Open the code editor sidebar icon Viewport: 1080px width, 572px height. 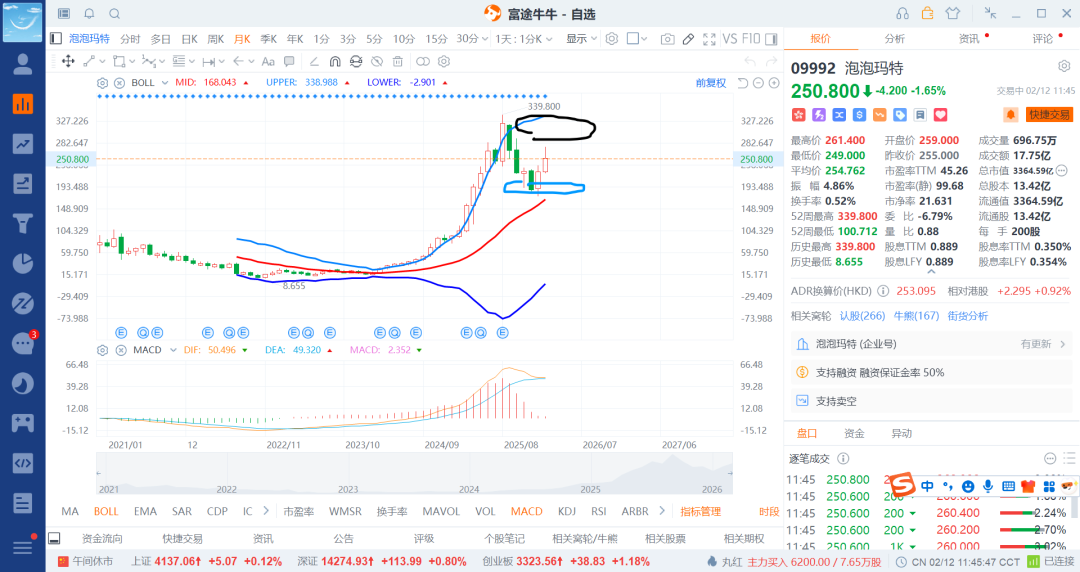(x=23, y=462)
